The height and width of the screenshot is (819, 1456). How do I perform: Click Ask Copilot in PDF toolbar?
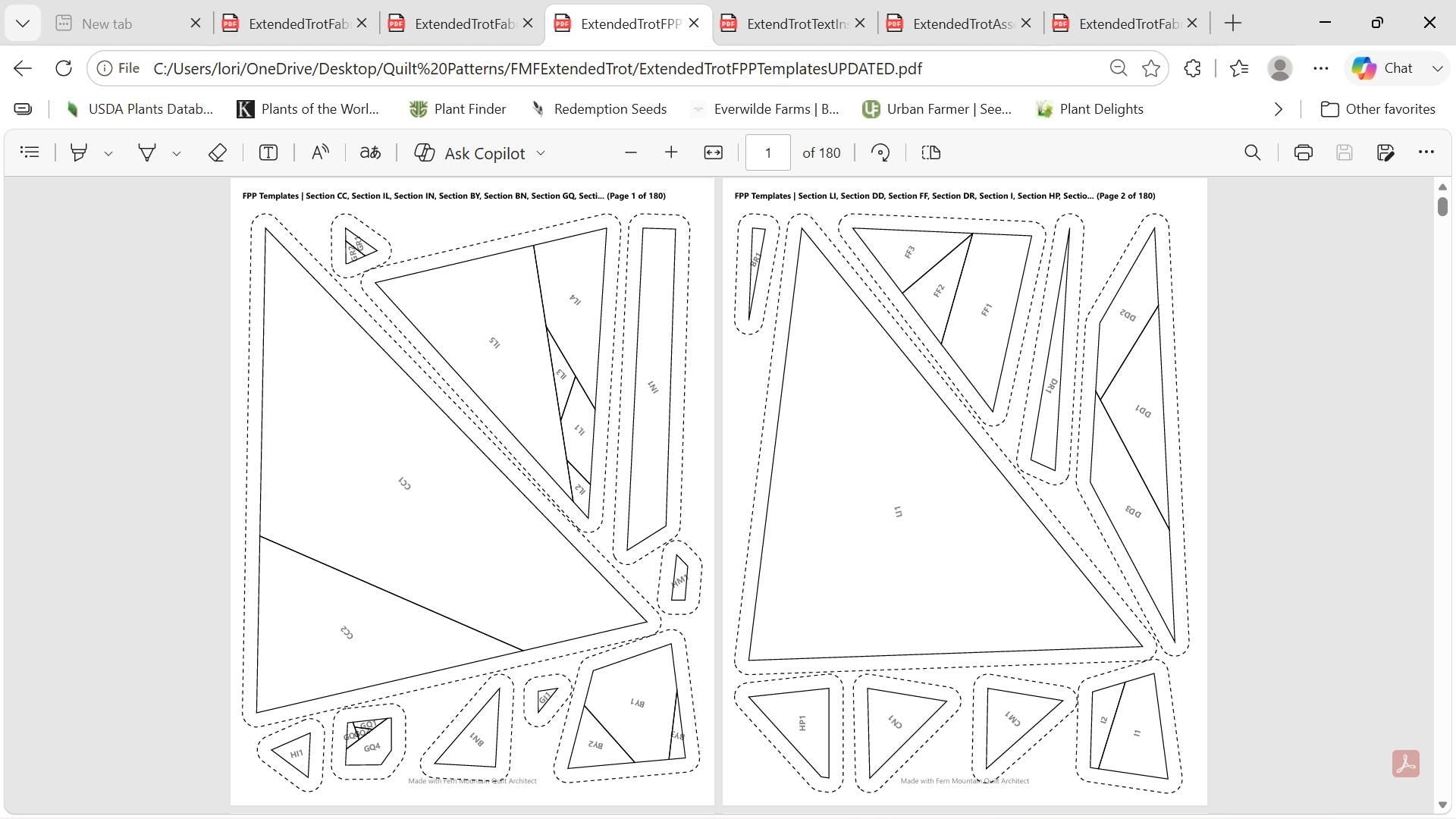(x=470, y=153)
